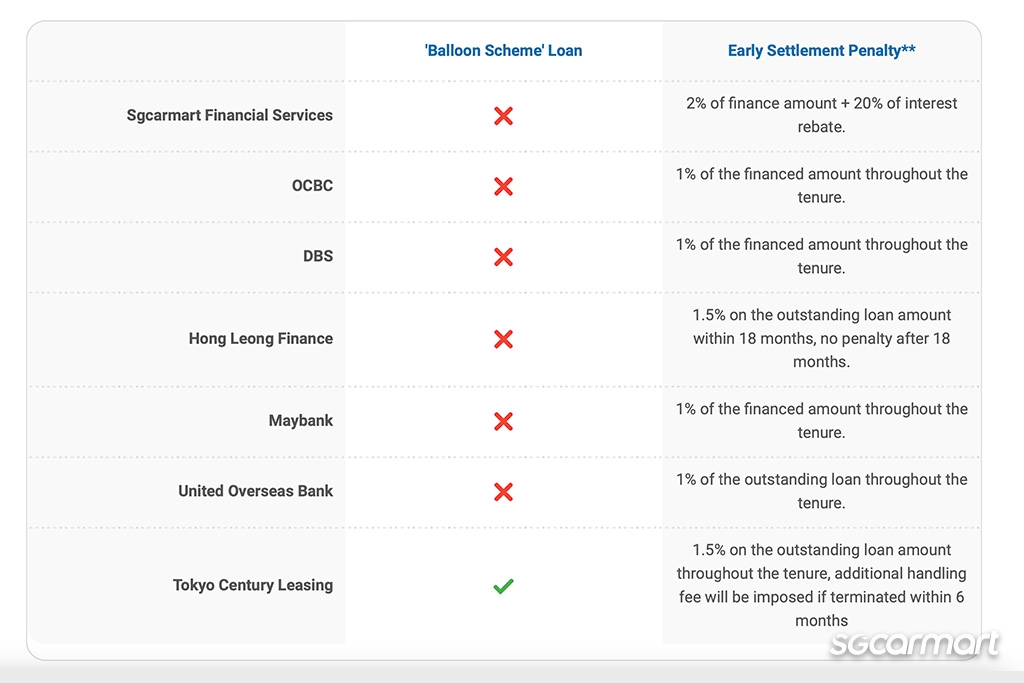Select the 'Balloon Scheme' Loan column header

coord(503,50)
